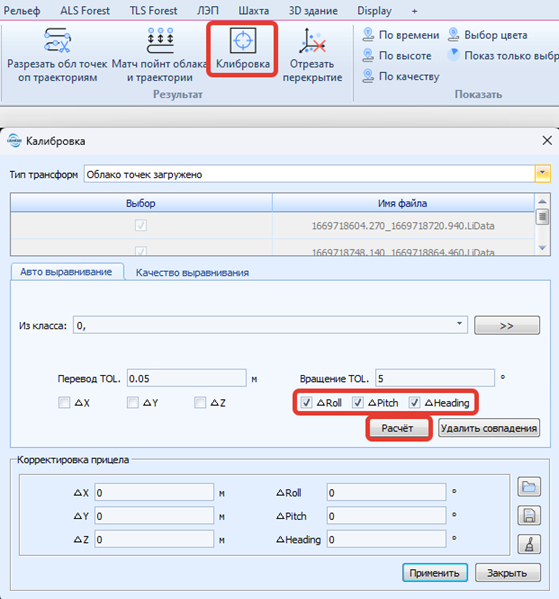Screen dimensions: 559x599
Task: Enable Показ только выбр option
Action: tap(502, 55)
